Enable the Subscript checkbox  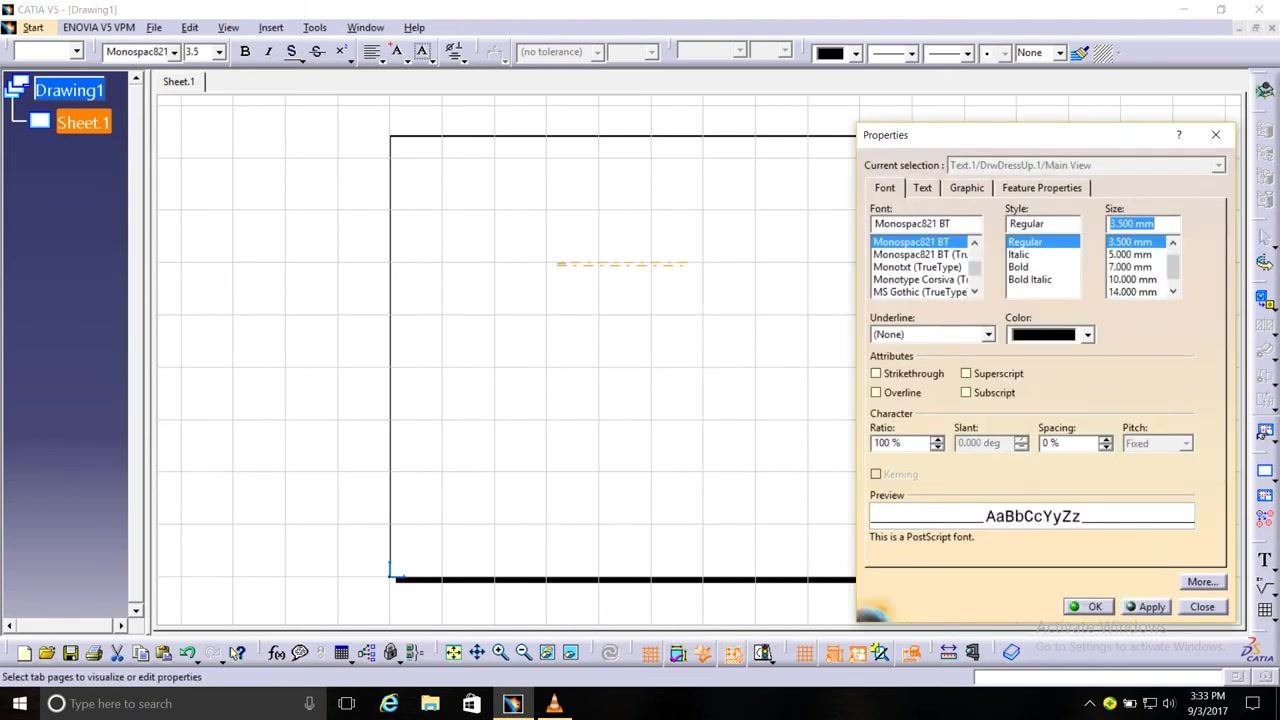coord(966,393)
